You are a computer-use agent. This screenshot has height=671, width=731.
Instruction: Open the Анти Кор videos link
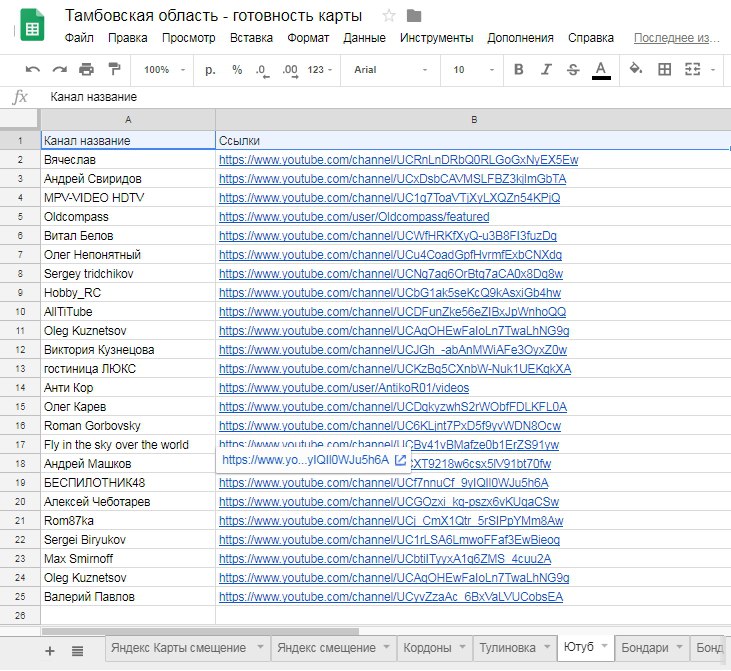pyautogui.click(x=344, y=388)
